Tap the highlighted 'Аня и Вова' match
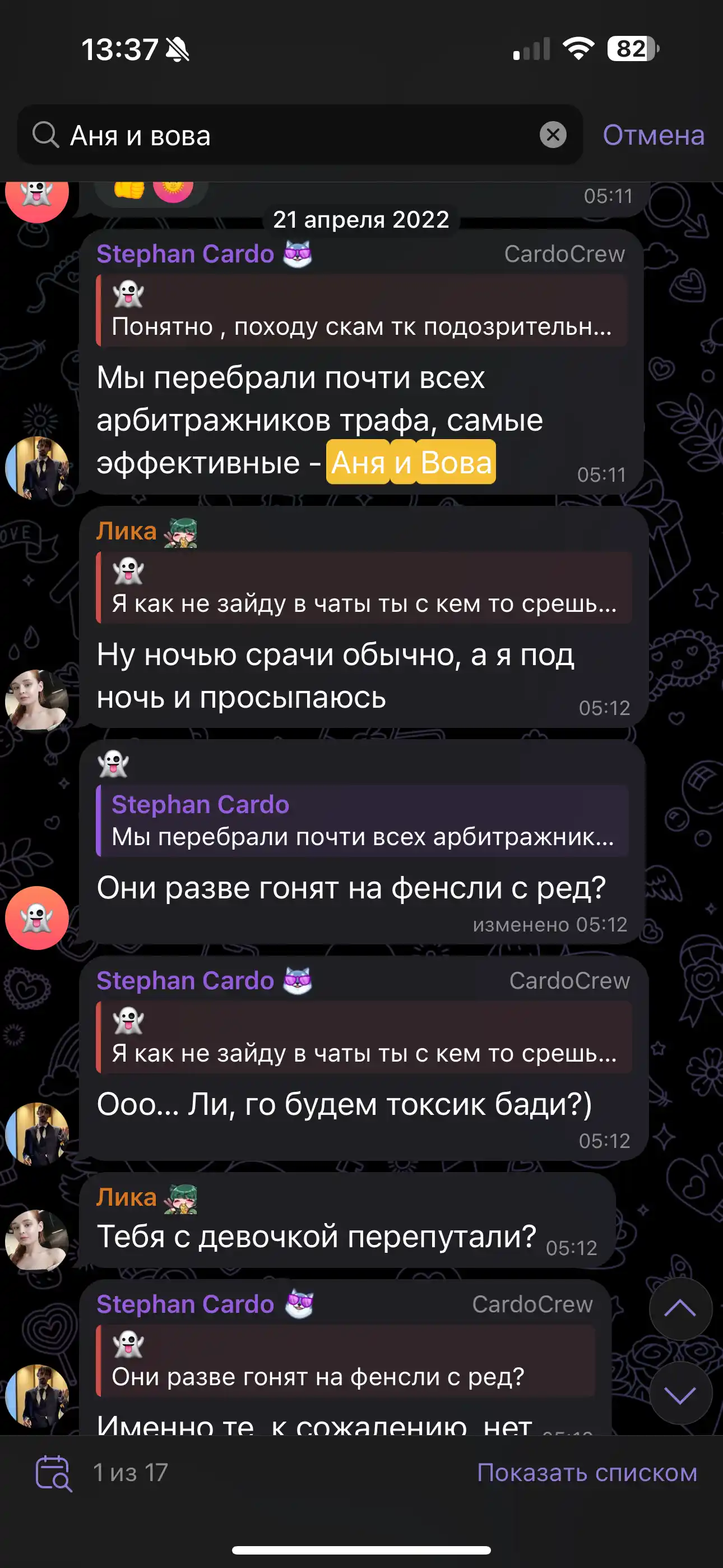Image resolution: width=723 pixels, height=1568 pixels. point(411,462)
